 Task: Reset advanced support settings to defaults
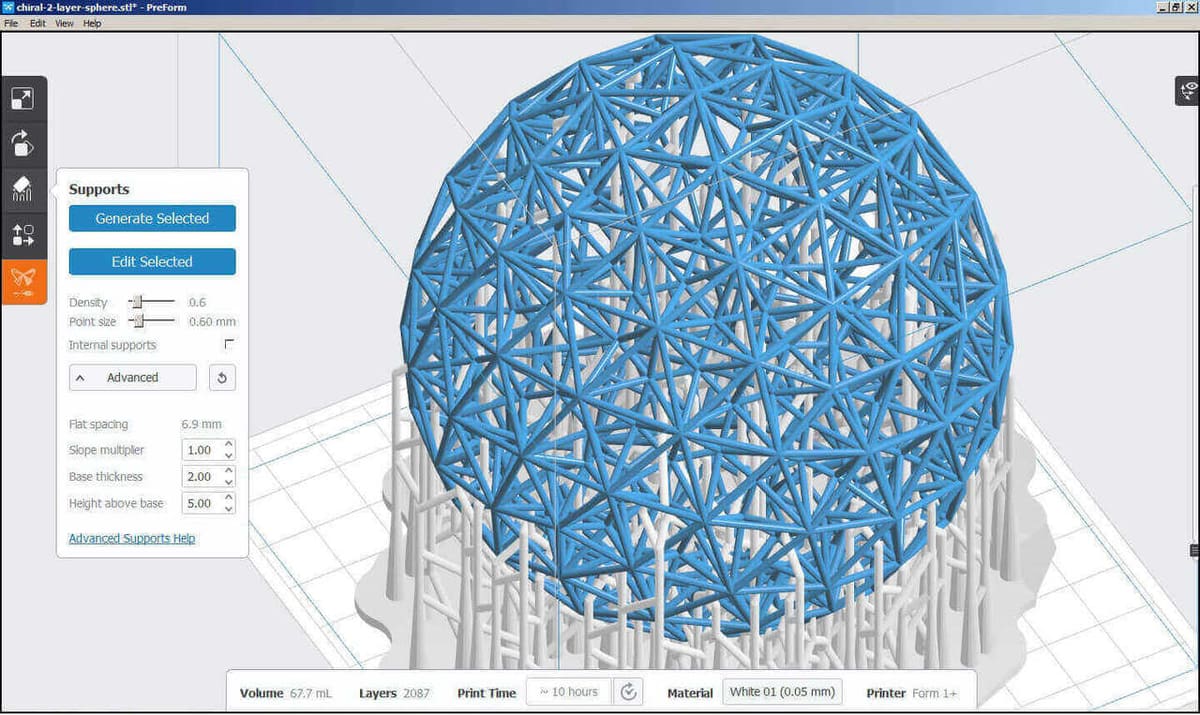tap(222, 378)
